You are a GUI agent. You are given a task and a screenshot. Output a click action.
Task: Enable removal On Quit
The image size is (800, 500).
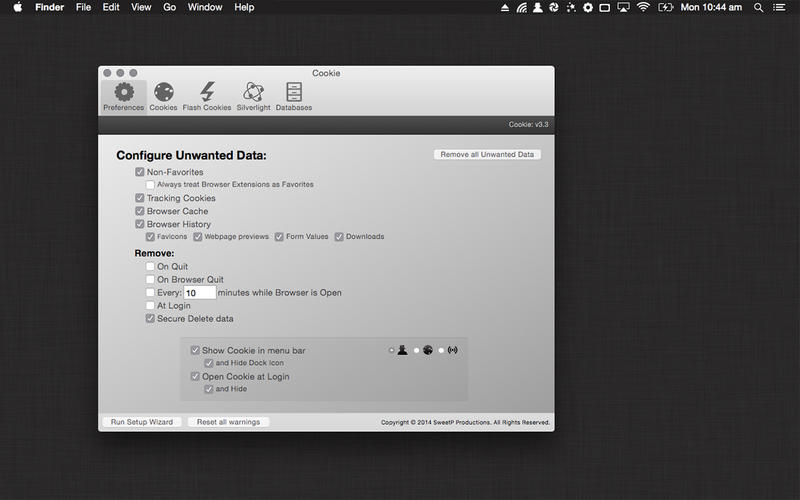pyautogui.click(x=150, y=267)
